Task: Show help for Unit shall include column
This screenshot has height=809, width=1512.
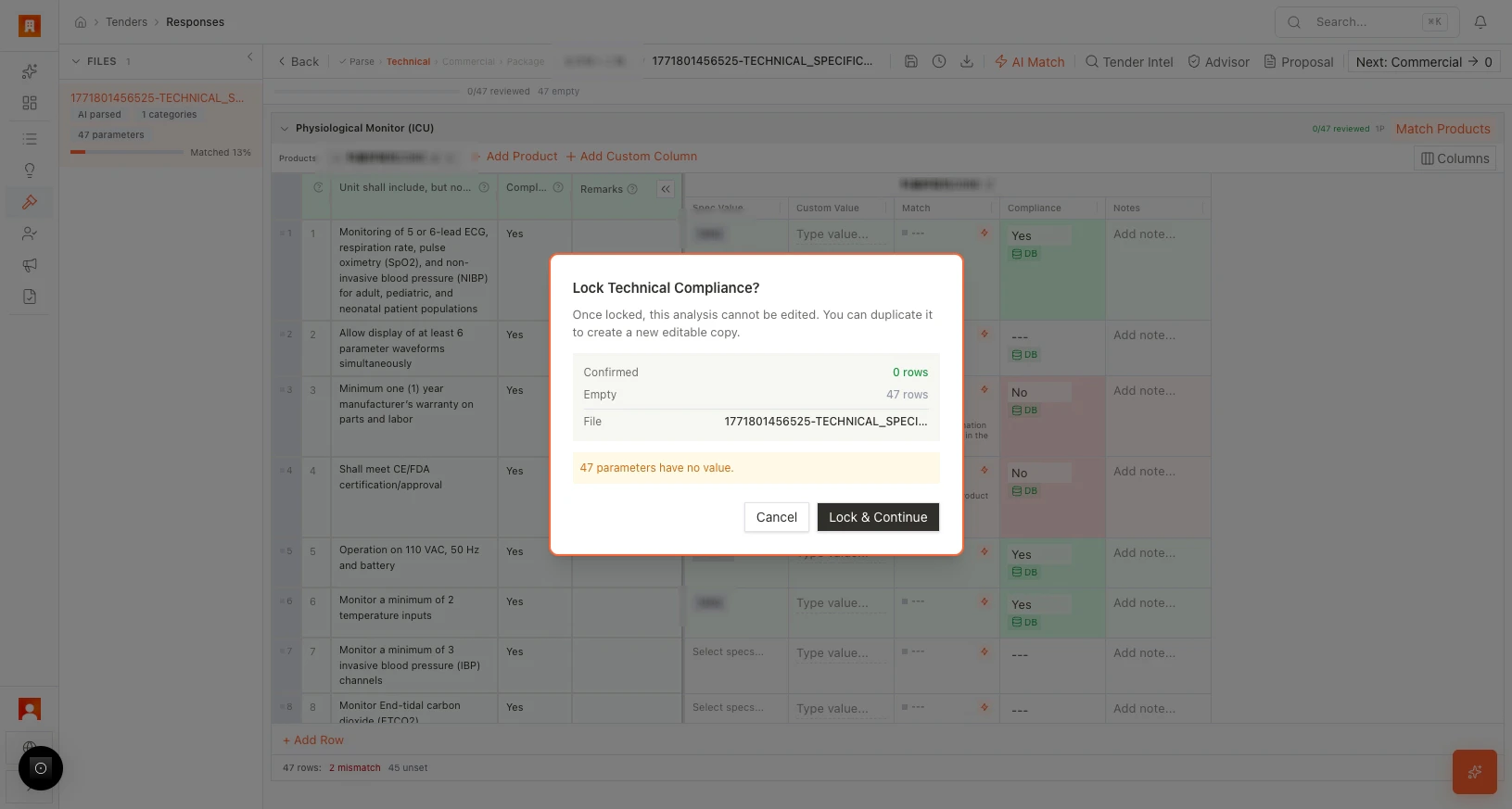Action: [484, 187]
